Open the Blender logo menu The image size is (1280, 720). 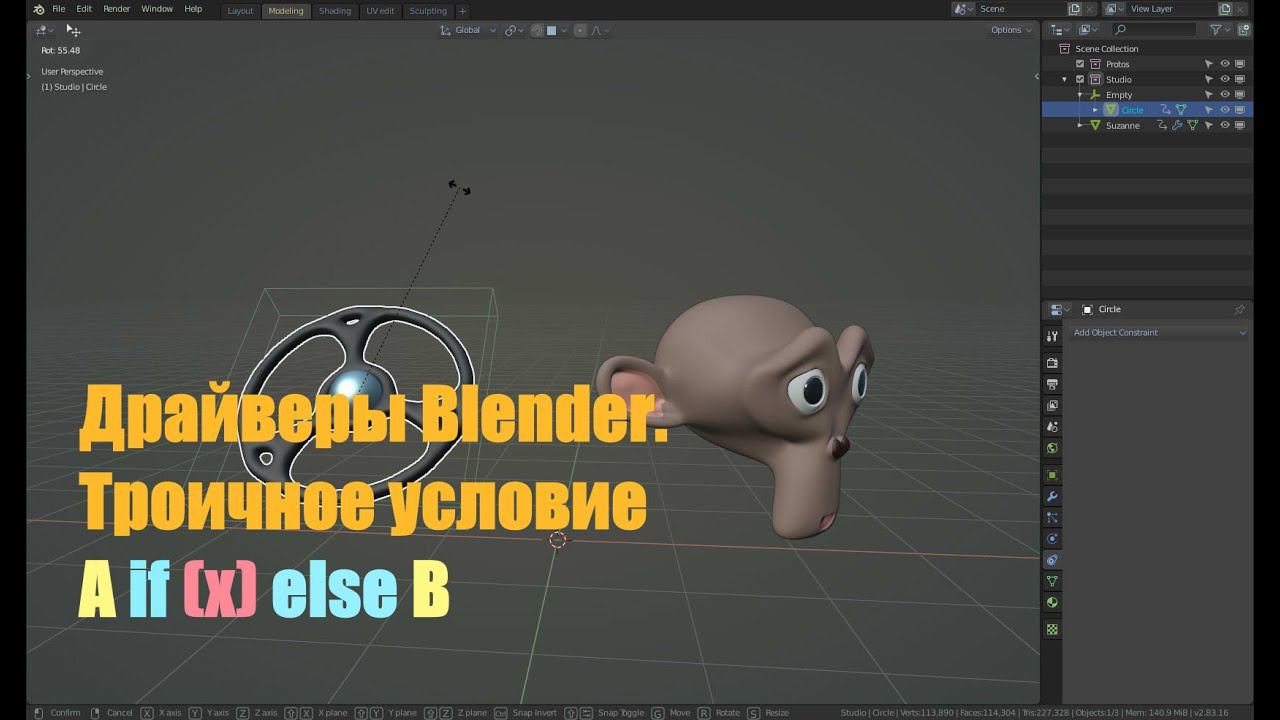pos(38,9)
